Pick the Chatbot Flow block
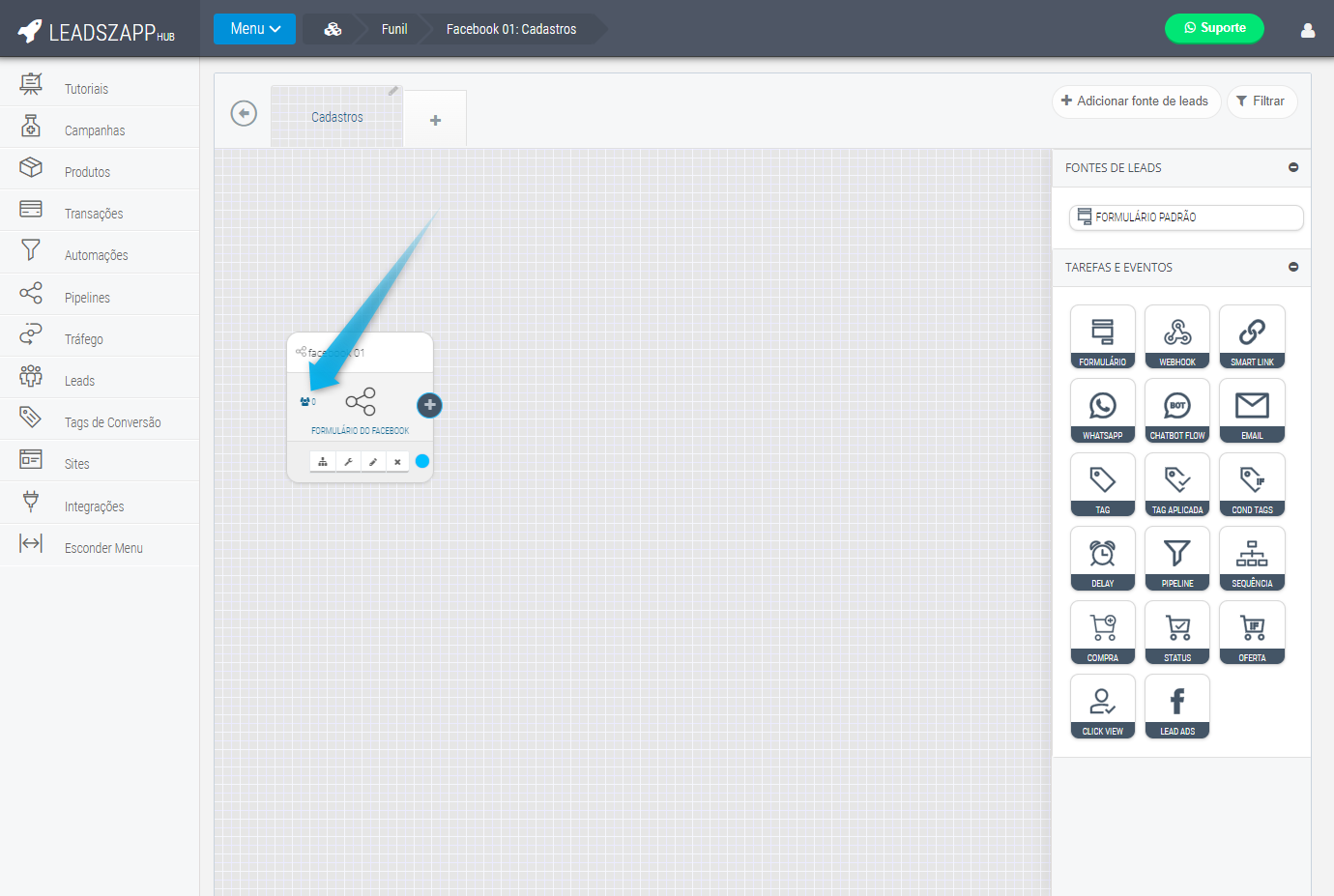 (x=1176, y=410)
